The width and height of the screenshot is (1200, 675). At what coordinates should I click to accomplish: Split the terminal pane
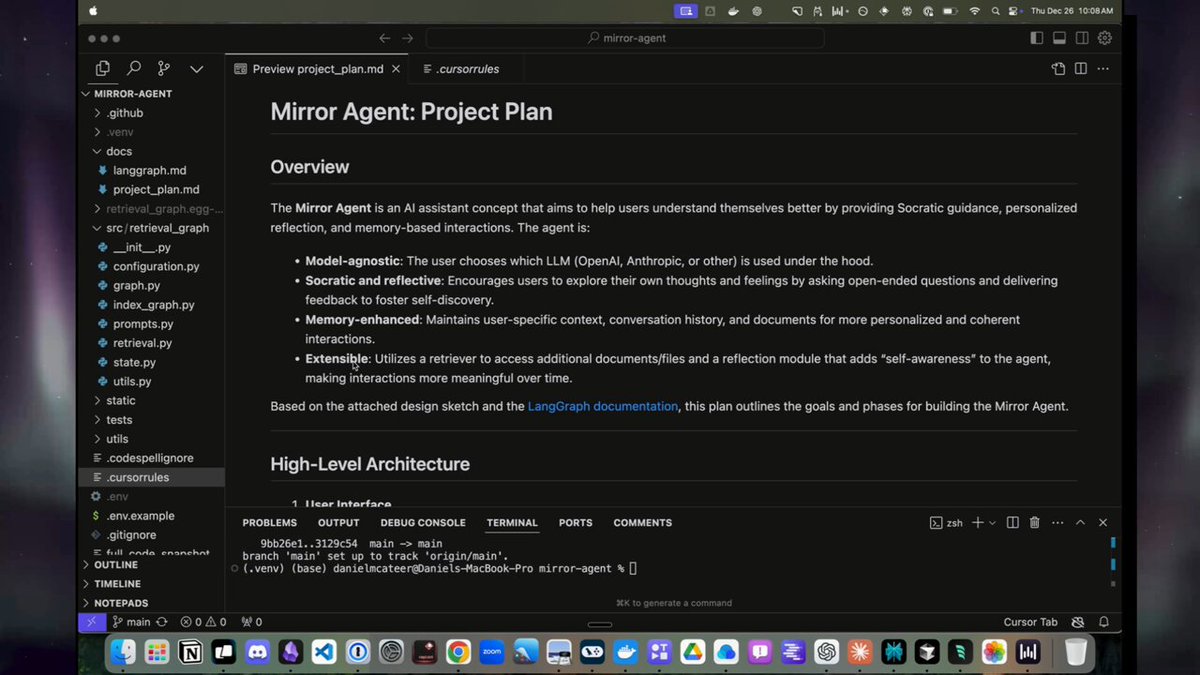[1013, 522]
